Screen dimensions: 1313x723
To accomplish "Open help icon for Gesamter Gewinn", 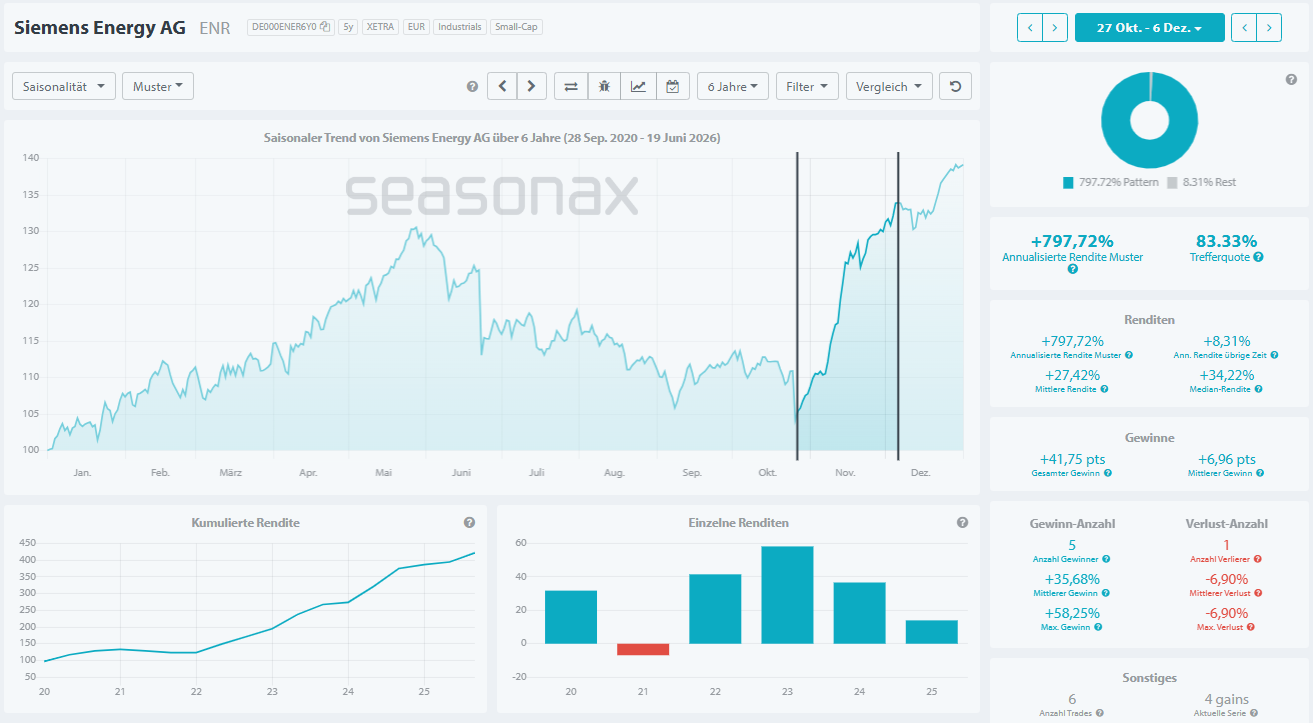I will click(x=1109, y=473).
